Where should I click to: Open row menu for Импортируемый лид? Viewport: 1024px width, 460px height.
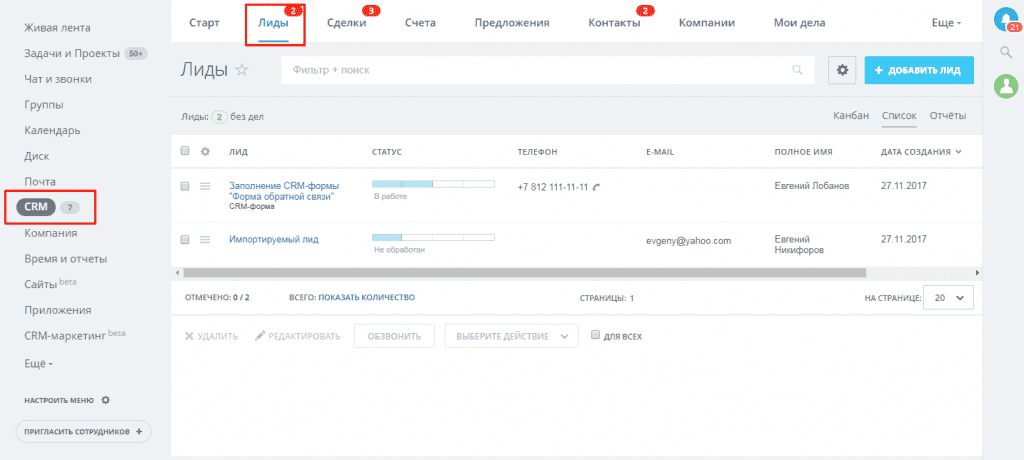pyautogui.click(x=205, y=240)
